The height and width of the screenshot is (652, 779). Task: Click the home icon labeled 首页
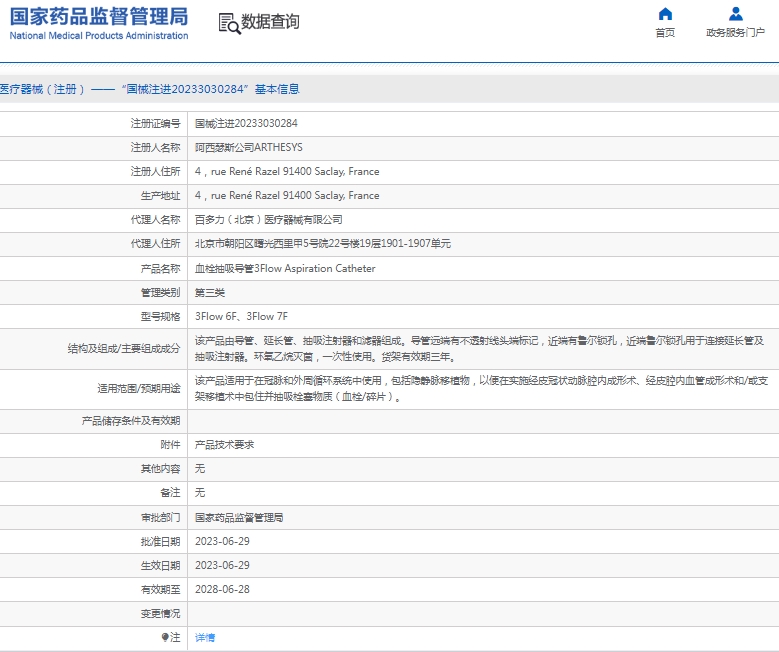(665, 14)
